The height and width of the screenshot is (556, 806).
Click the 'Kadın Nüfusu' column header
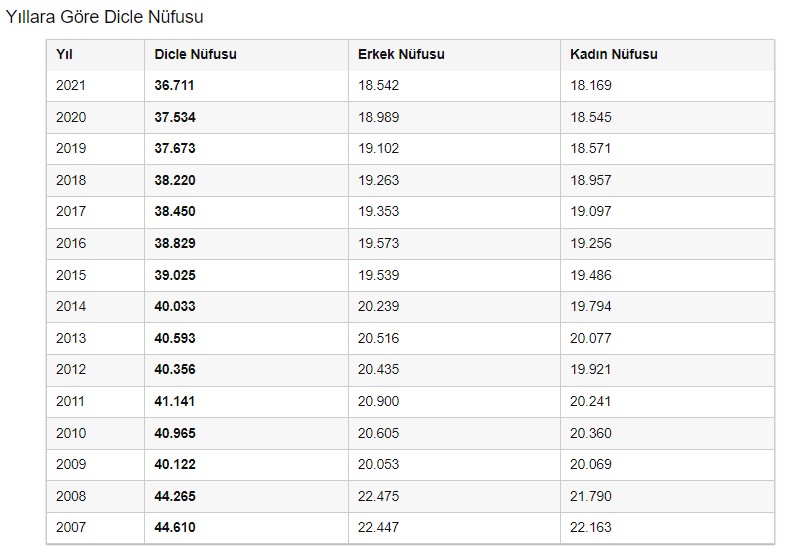(x=614, y=54)
